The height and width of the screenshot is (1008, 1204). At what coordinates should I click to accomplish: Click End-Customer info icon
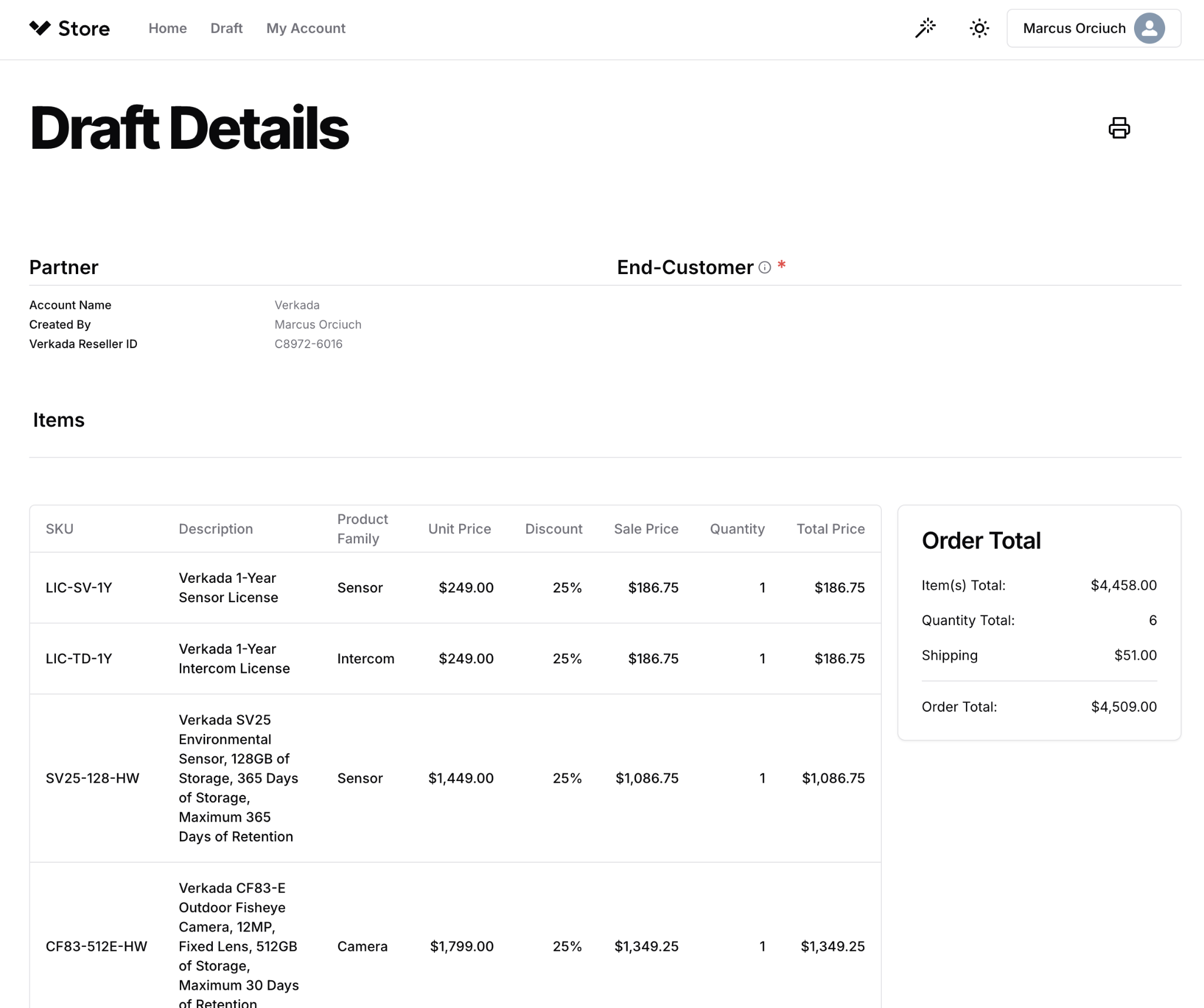tap(764, 268)
